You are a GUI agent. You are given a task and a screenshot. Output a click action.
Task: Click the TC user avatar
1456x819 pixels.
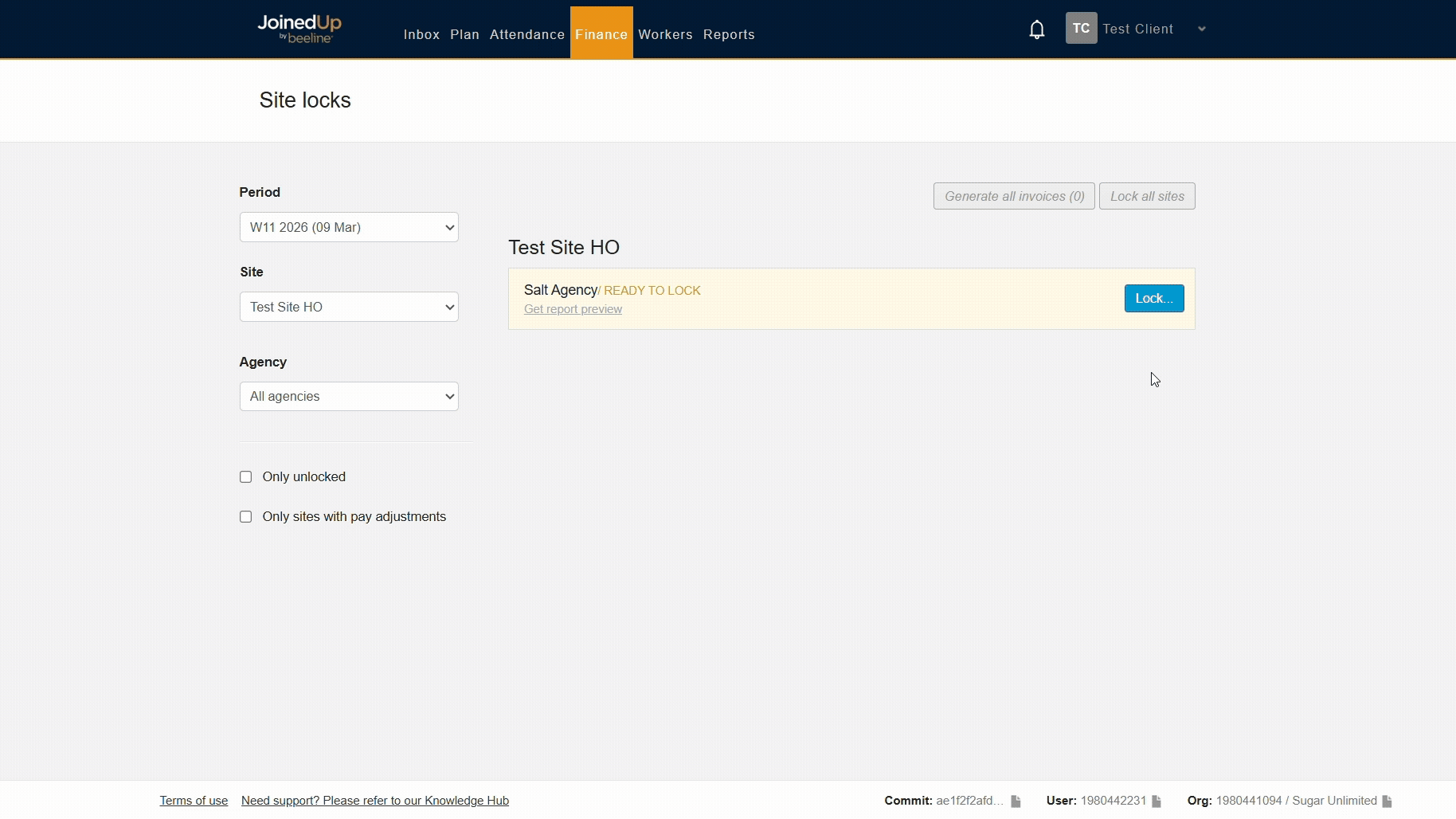click(x=1081, y=29)
